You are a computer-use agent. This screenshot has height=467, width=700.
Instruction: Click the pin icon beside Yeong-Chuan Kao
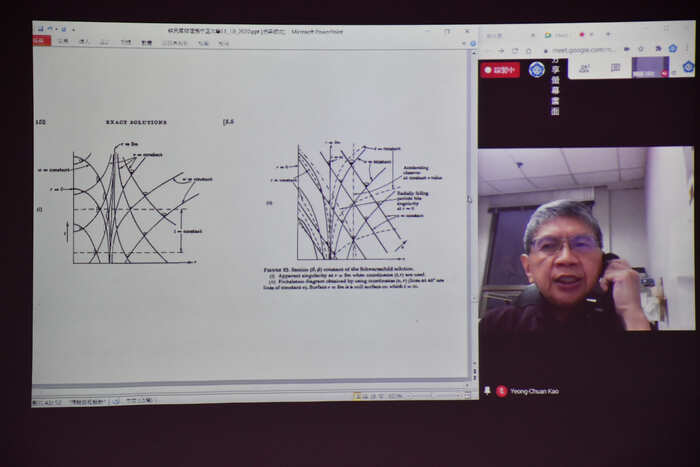pos(487,391)
